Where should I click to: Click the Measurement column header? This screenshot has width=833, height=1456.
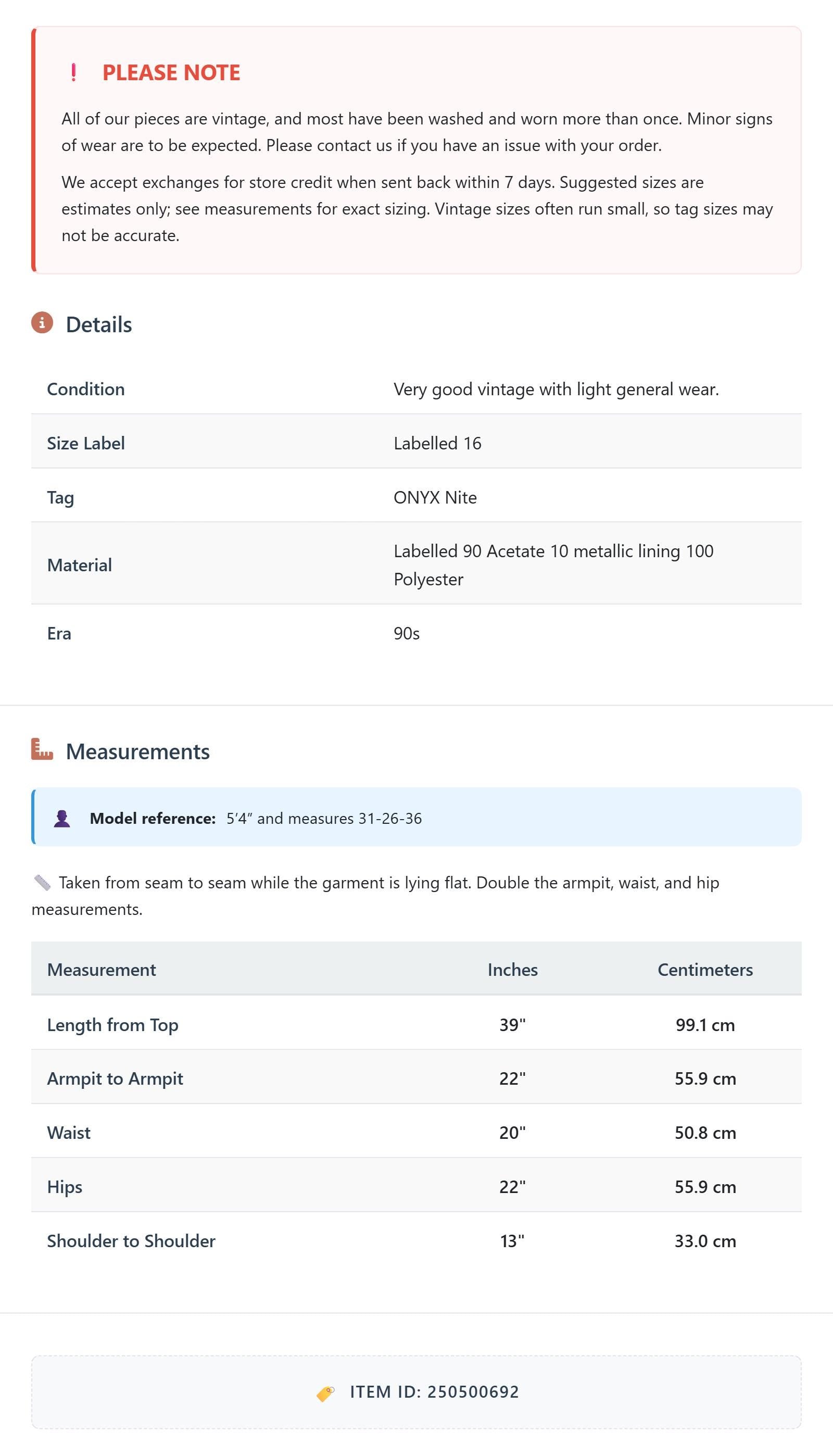pos(102,970)
